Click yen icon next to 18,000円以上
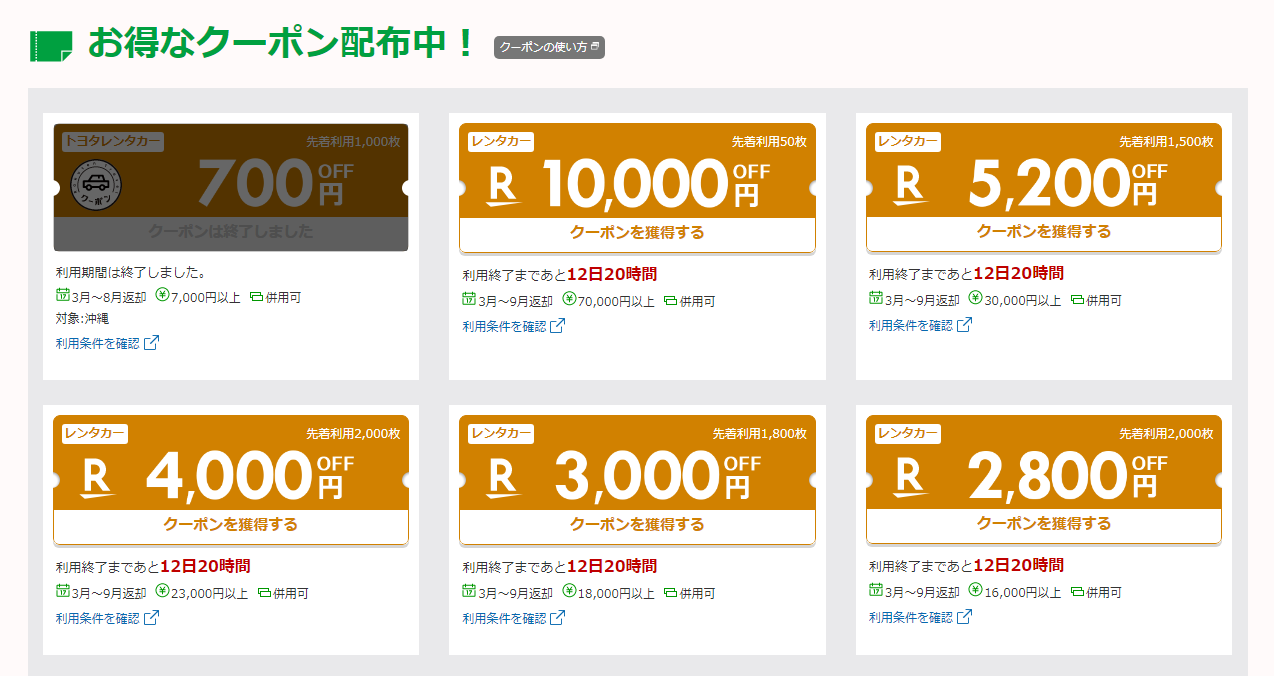The image size is (1274, 676). (x=569, y=591)
